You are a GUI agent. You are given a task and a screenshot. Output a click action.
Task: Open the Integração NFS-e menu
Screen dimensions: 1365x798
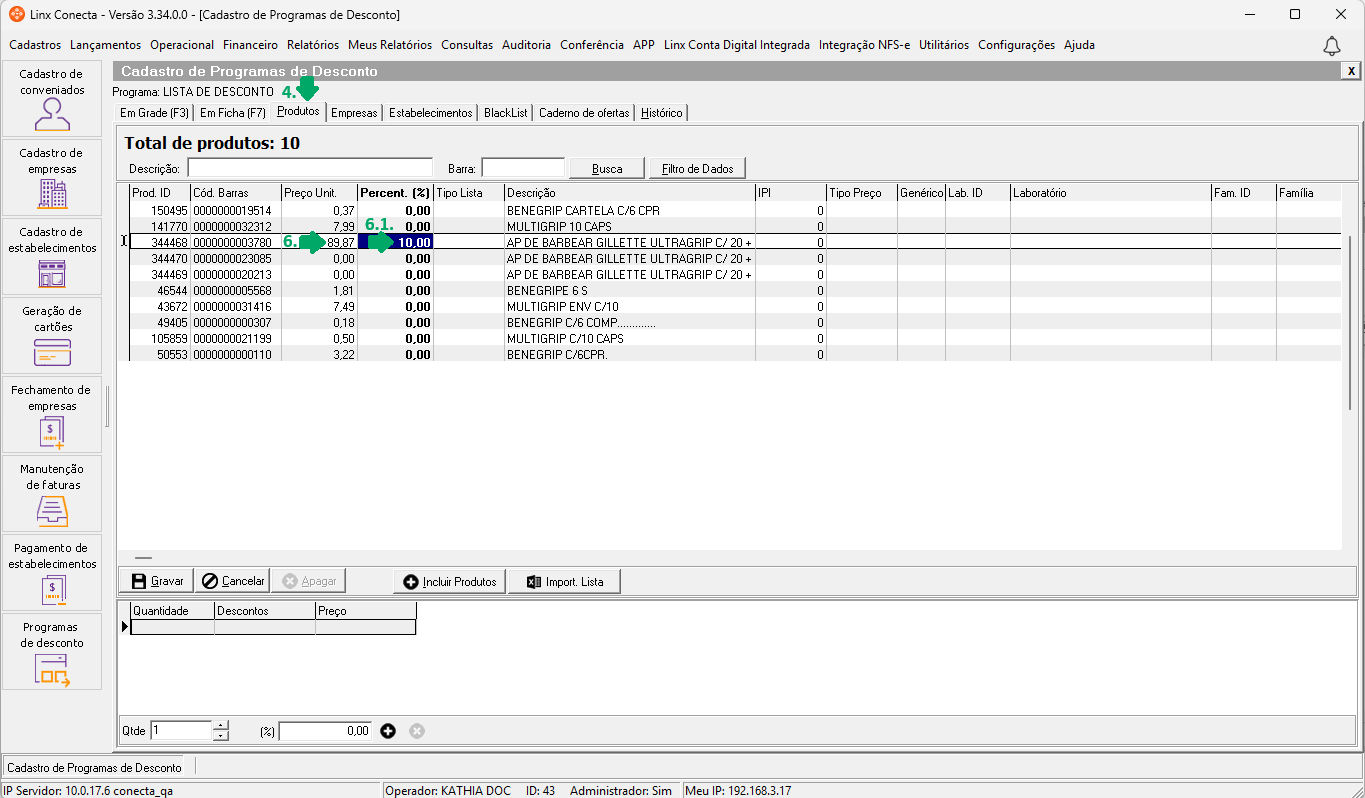864,45
